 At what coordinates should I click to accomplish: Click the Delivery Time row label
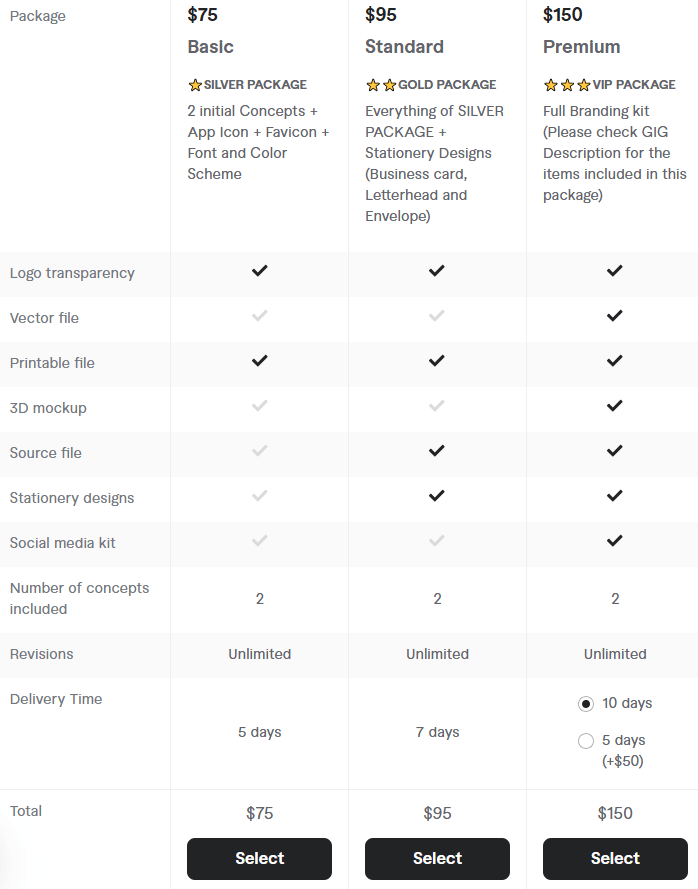click(x=56, y=699)
